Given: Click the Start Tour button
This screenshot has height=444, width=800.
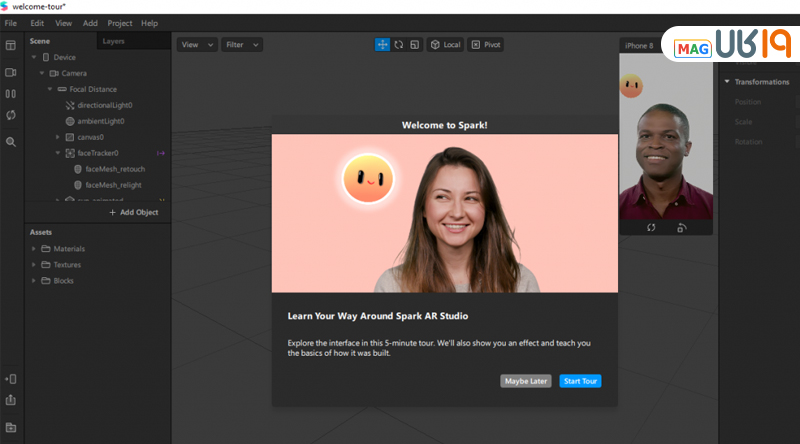Looking at the screenshot, I should click(580, 381).
